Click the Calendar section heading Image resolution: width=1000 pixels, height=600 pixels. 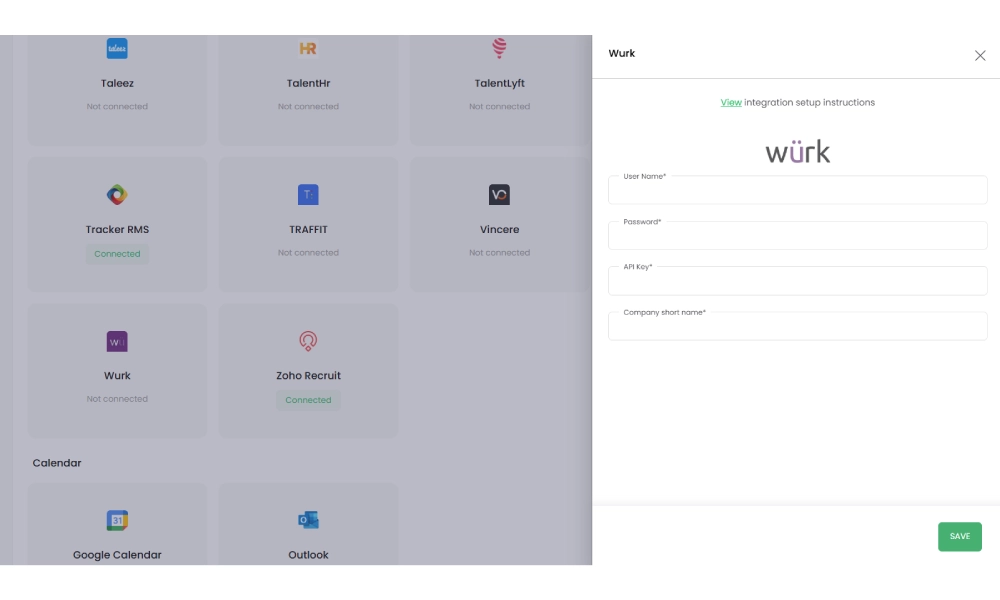[x=57, y=463]
